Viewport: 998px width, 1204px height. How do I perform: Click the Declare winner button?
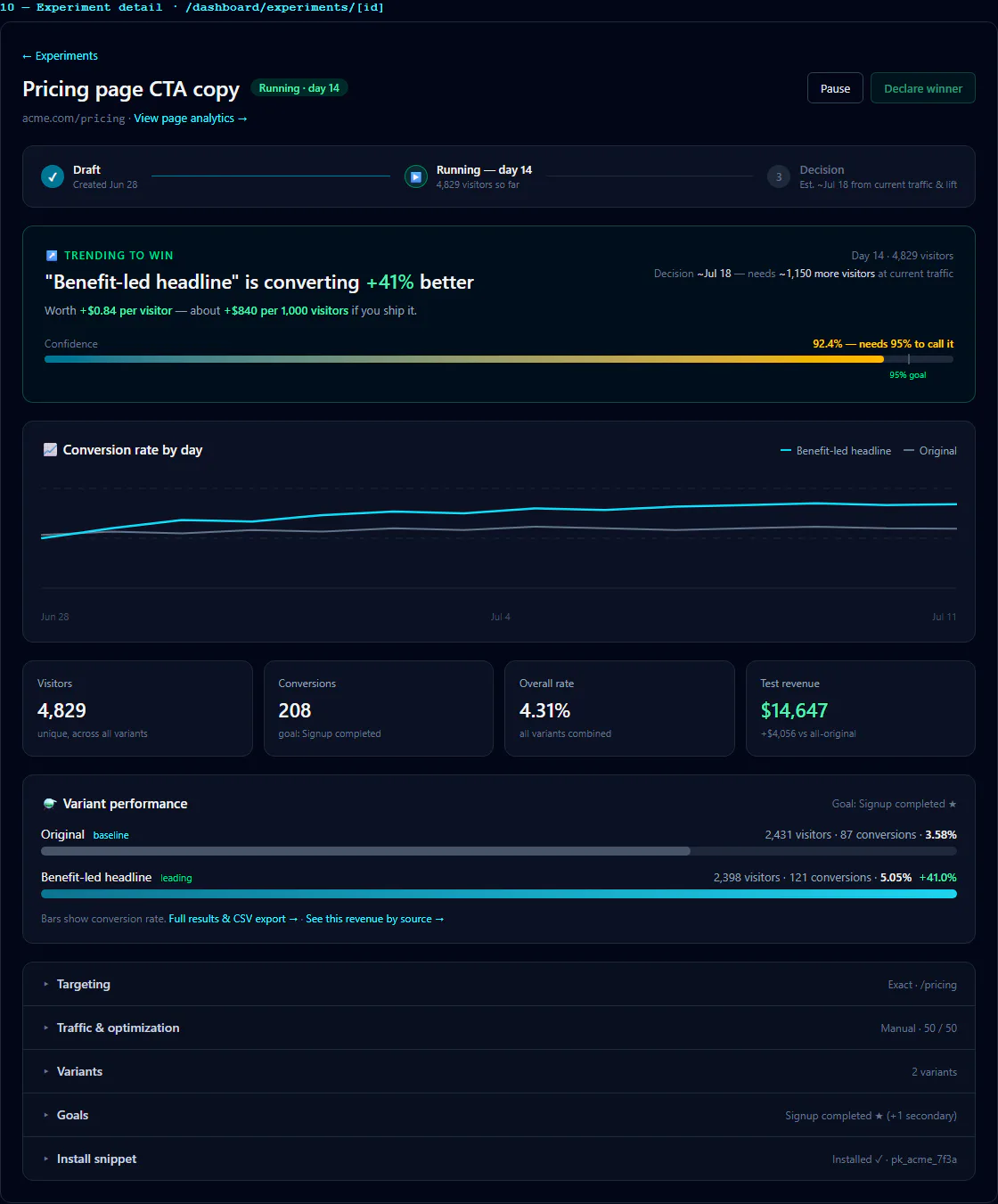click(923, 88)
